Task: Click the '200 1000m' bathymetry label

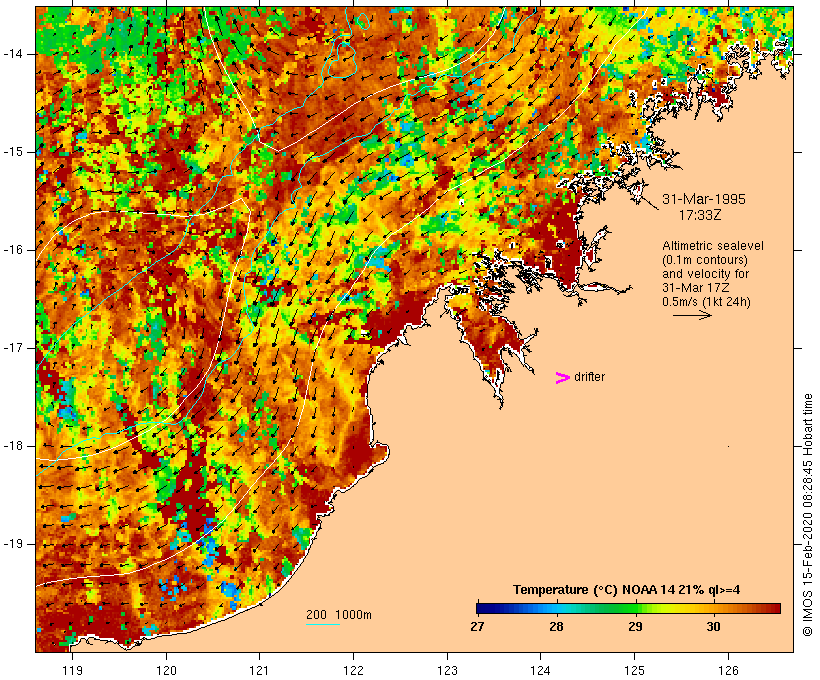Action: (x=339, y=615)
